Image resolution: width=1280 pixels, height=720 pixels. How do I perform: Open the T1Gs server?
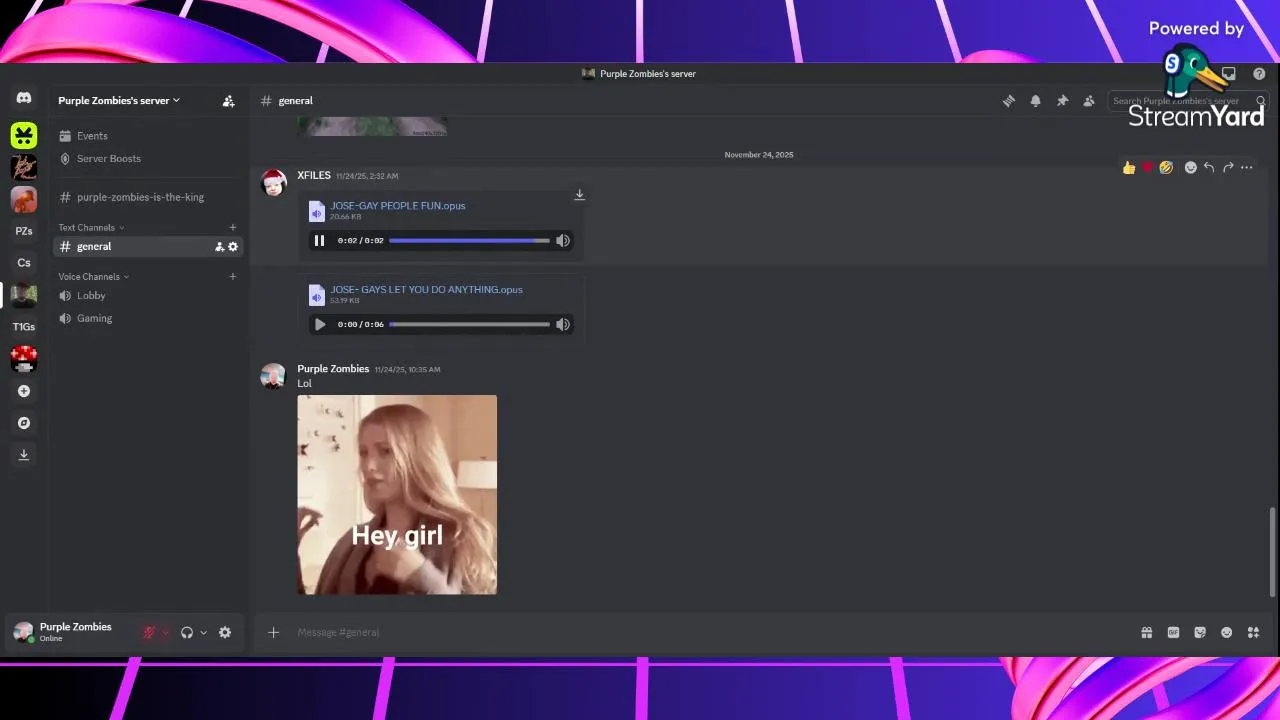(x=24, y=327)
